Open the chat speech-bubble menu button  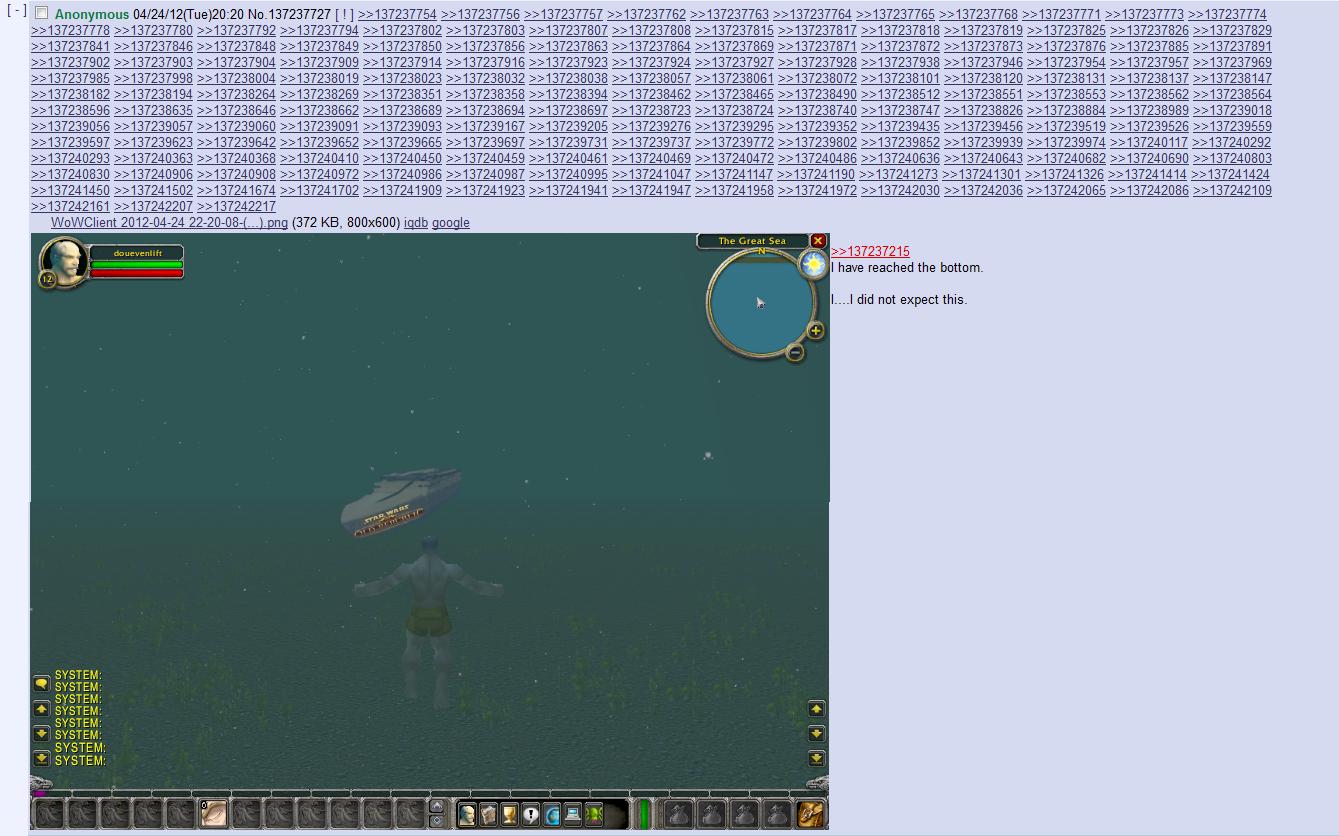coord(41,683)
